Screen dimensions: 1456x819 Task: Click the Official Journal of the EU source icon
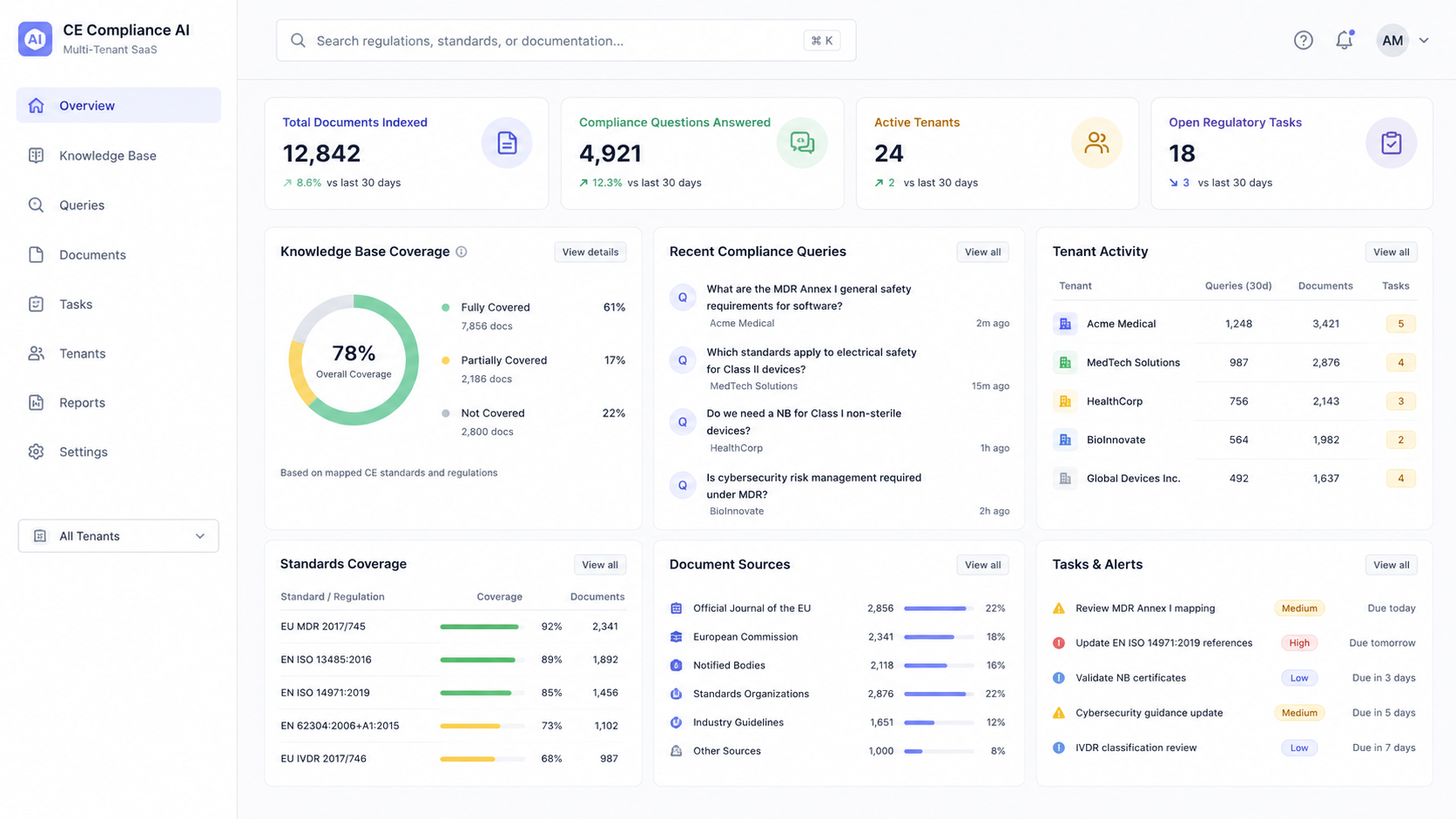click(676, 608)
